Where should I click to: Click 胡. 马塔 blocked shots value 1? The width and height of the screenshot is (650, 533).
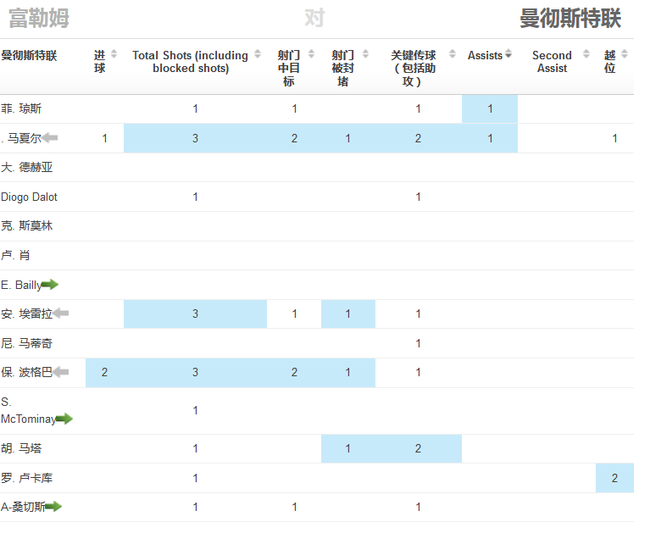pos(348,448)
